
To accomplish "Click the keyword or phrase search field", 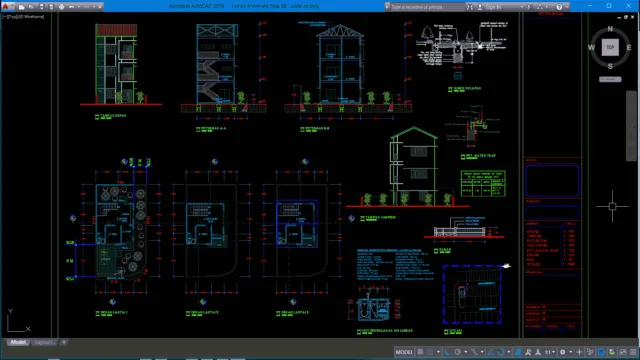I will [x=427, y=7].
